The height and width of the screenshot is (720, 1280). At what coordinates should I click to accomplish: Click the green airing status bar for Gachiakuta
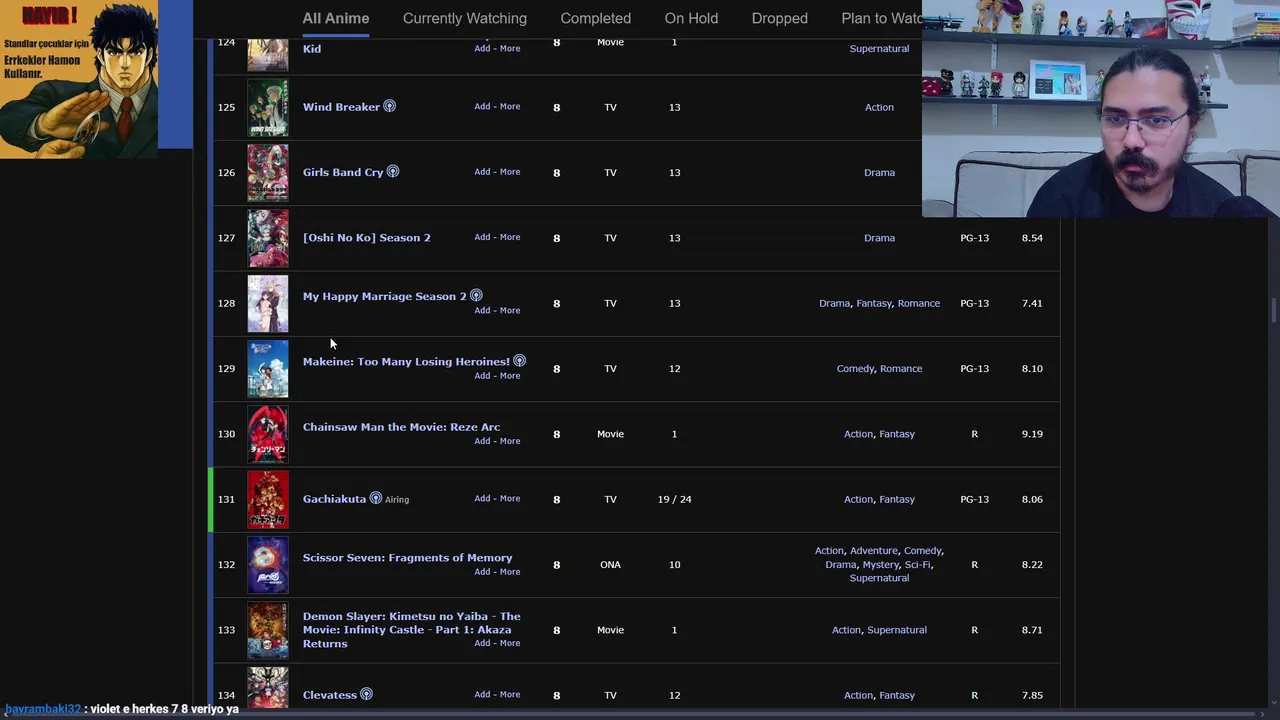(211, 499)
